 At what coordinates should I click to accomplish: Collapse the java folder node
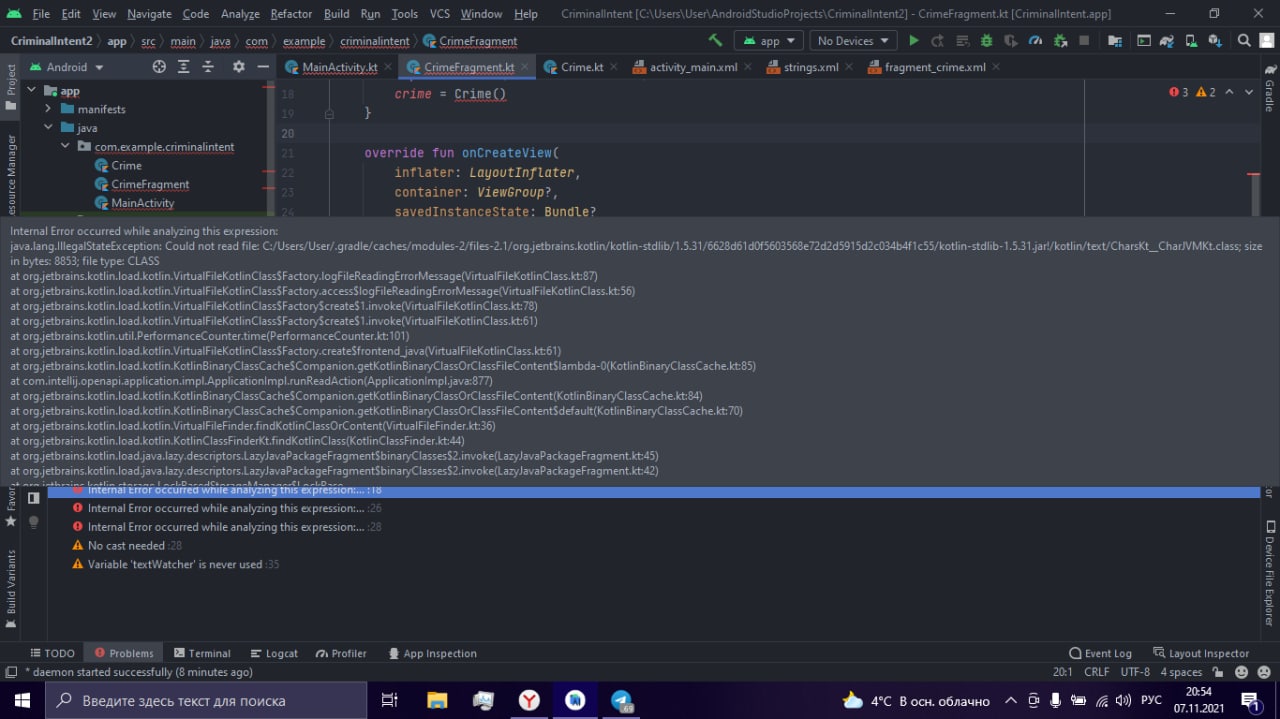pyautogui.click(x=47, y=128)
